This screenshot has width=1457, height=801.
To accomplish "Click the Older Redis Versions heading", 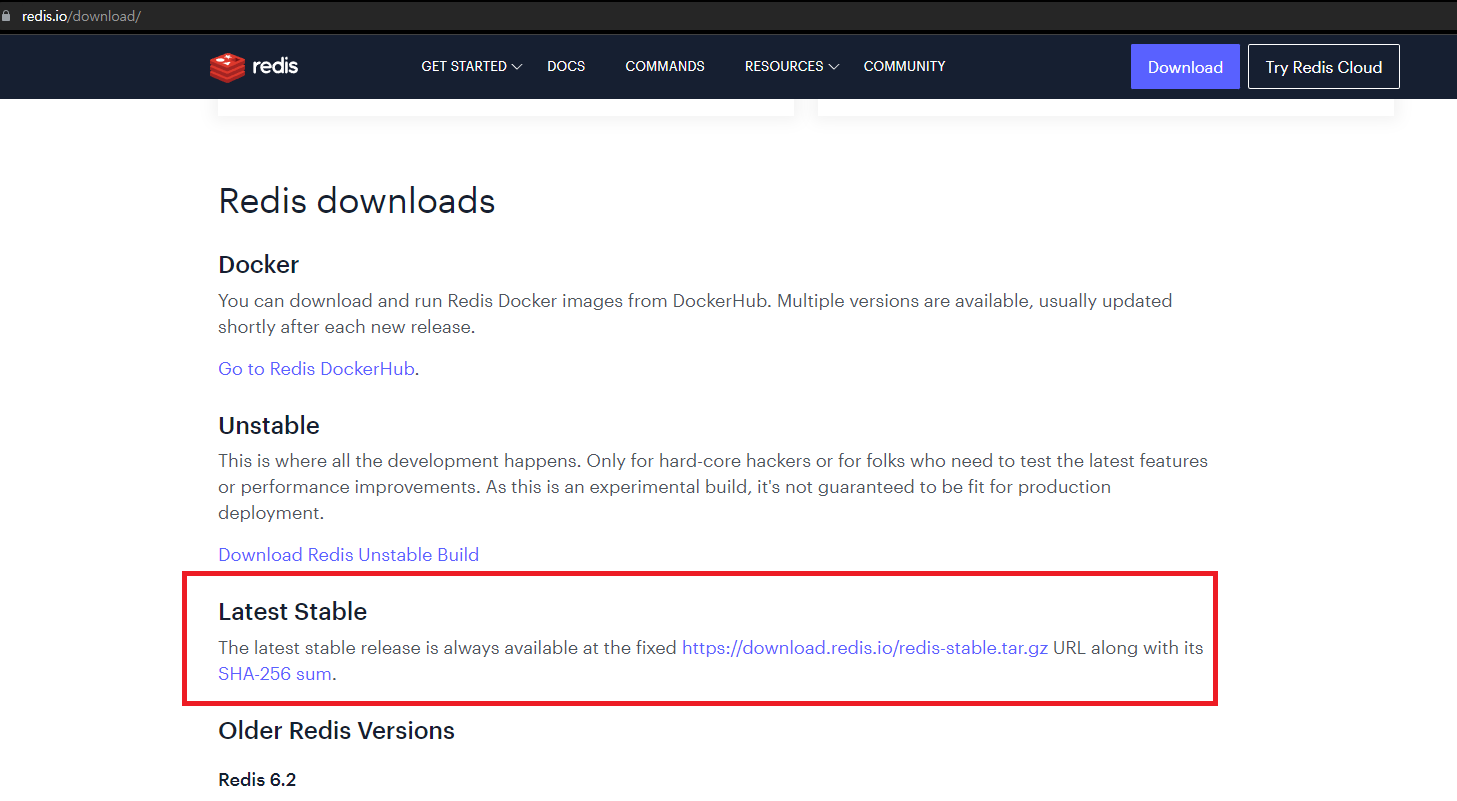I will pos(336,731).
